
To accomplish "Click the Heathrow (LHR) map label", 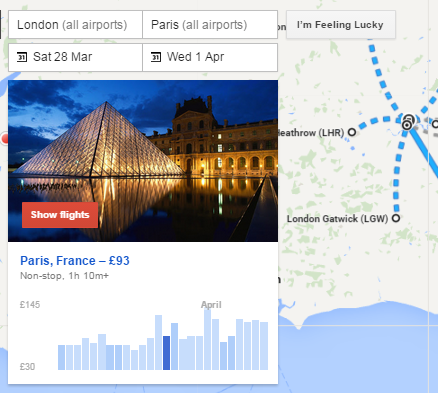I will pos(311,133).
